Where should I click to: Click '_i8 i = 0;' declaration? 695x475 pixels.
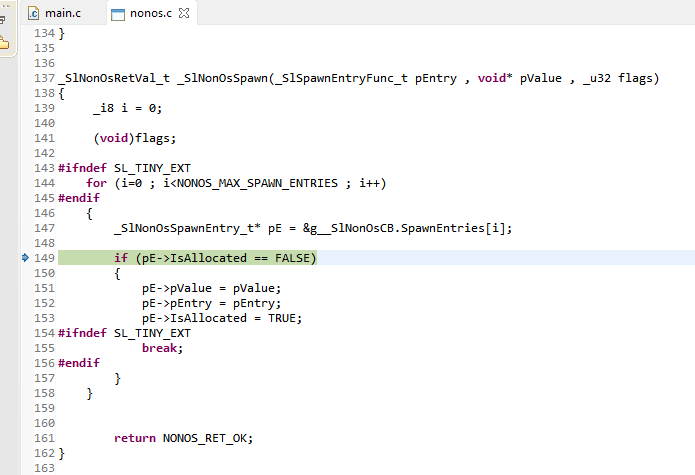[x=128, y=108]
